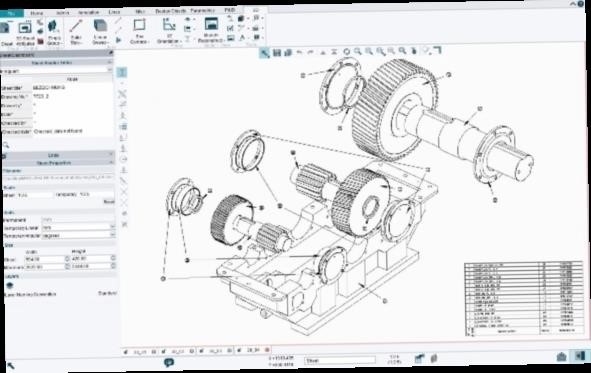
Task: Open the blue File tab
Action: pyautogui.click(x=11, y=13)
